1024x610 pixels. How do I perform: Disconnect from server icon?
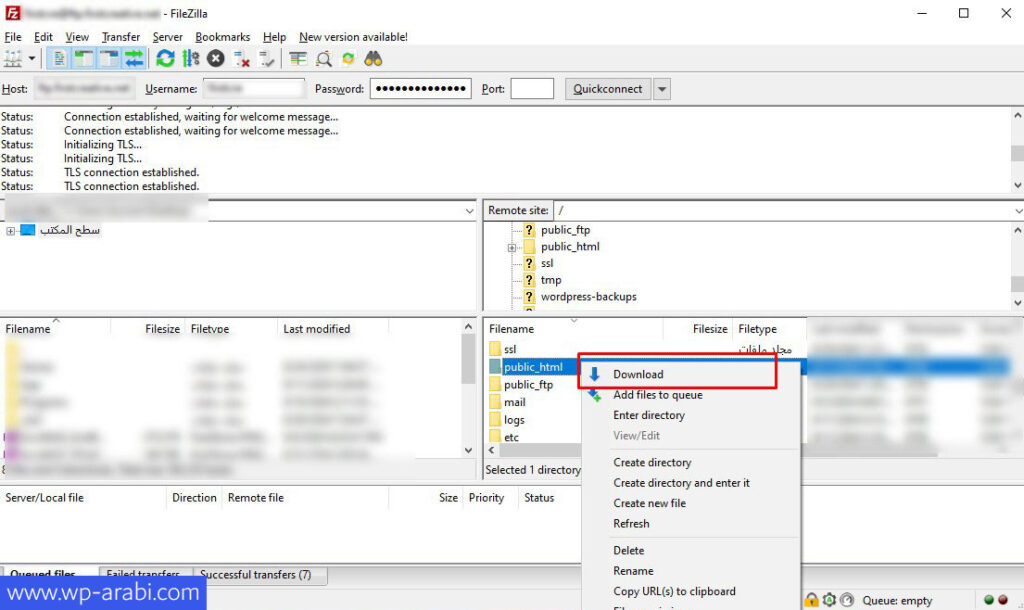click(241, 59)
